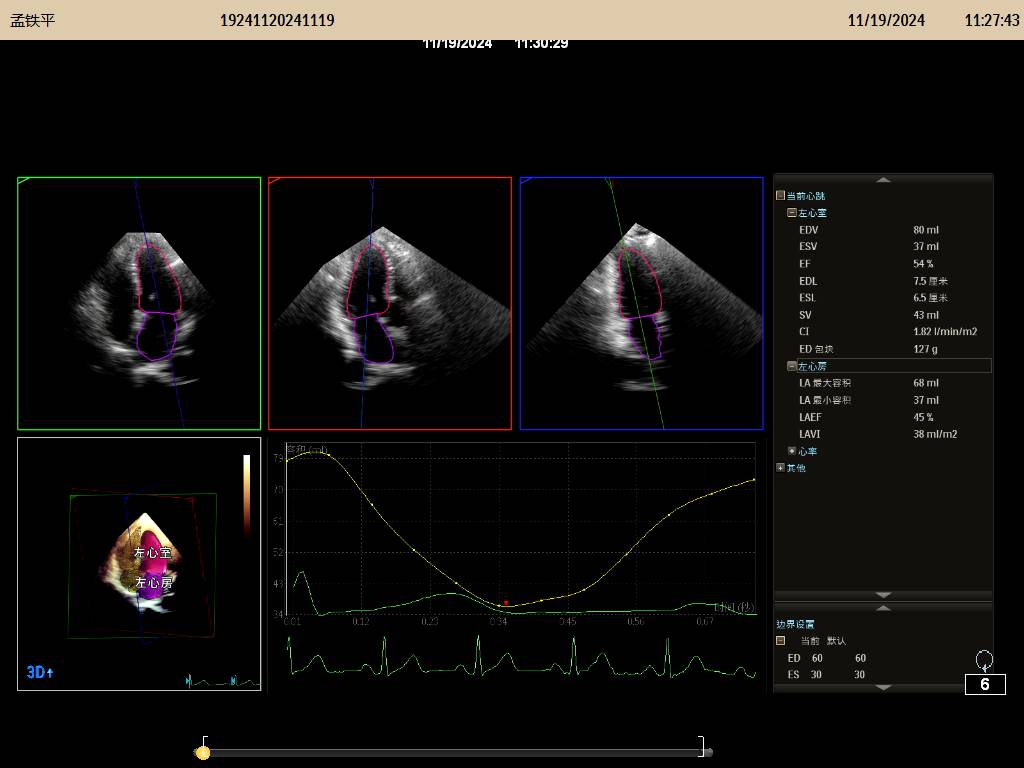Collapse the 左心房 measurements group
Image resolution: width=1024 pixels, height=768 pixels.
click(x=791, y=367)
